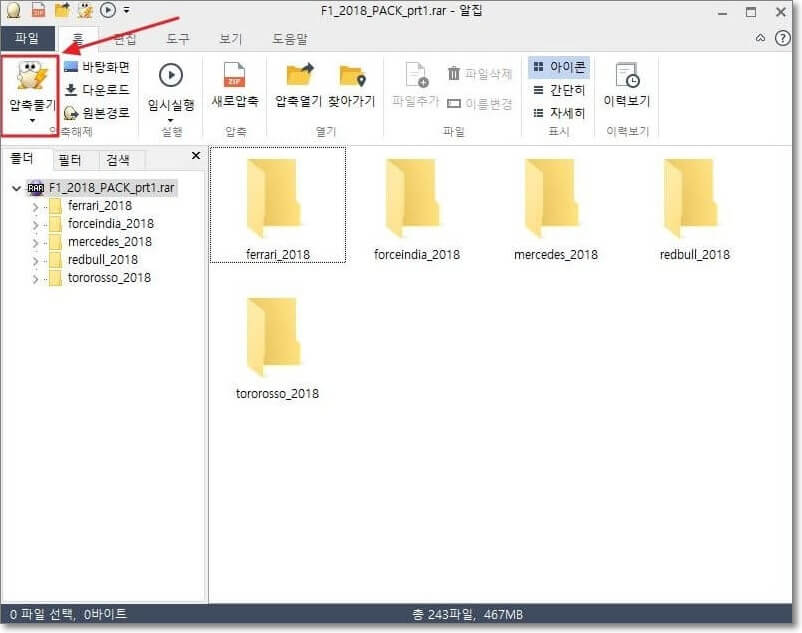Click the quick-access extract icon
Image resolution: width=802 pixels, height=633 pixels.
[x=85, y=10]
